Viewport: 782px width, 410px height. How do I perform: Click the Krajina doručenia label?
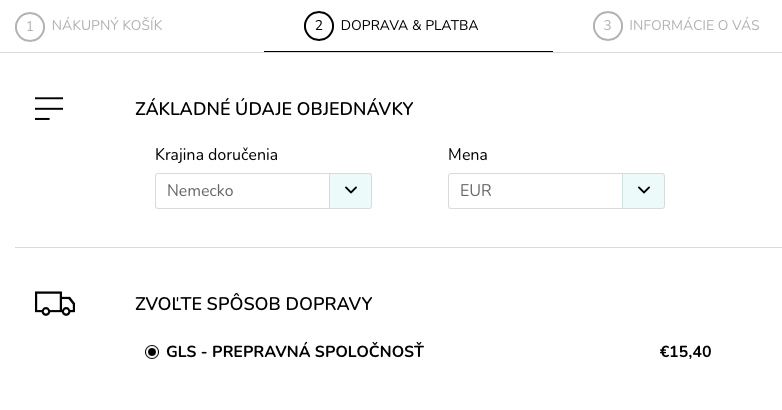pos(216,155)
